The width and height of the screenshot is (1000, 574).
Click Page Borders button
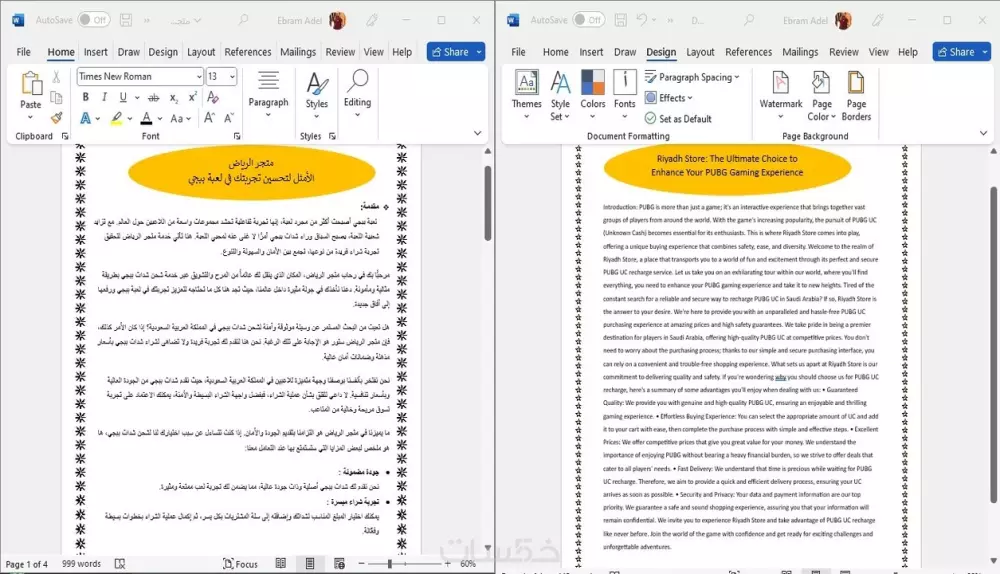[856, 94]
